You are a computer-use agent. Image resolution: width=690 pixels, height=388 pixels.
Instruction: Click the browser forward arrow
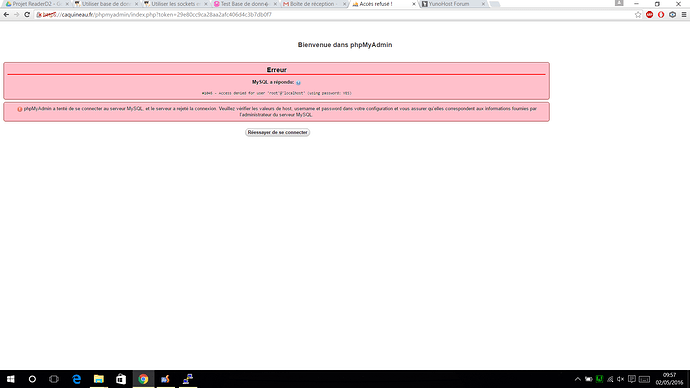[16, 15]
